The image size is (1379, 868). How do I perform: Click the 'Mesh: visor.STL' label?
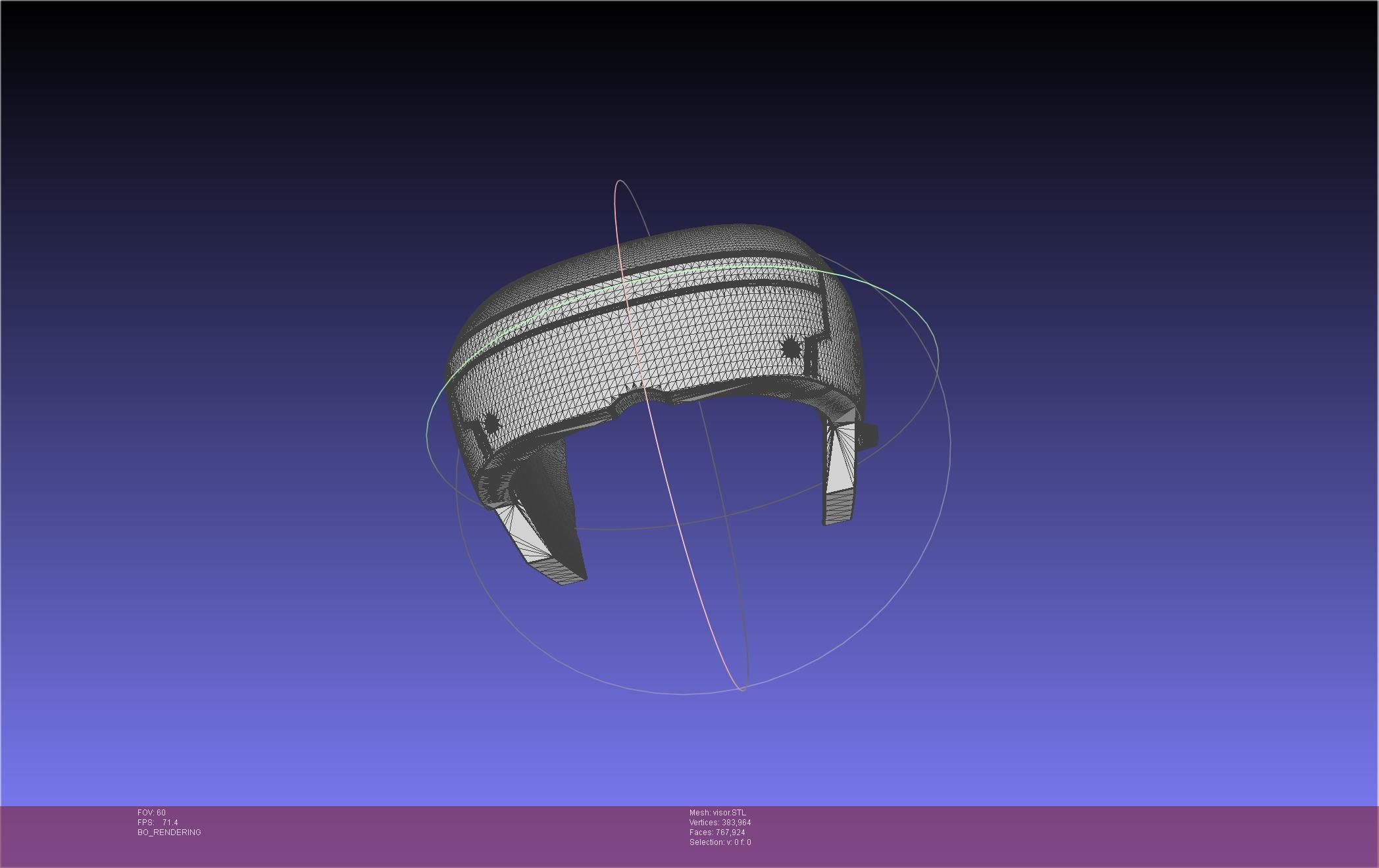click(x=717, y=813)
